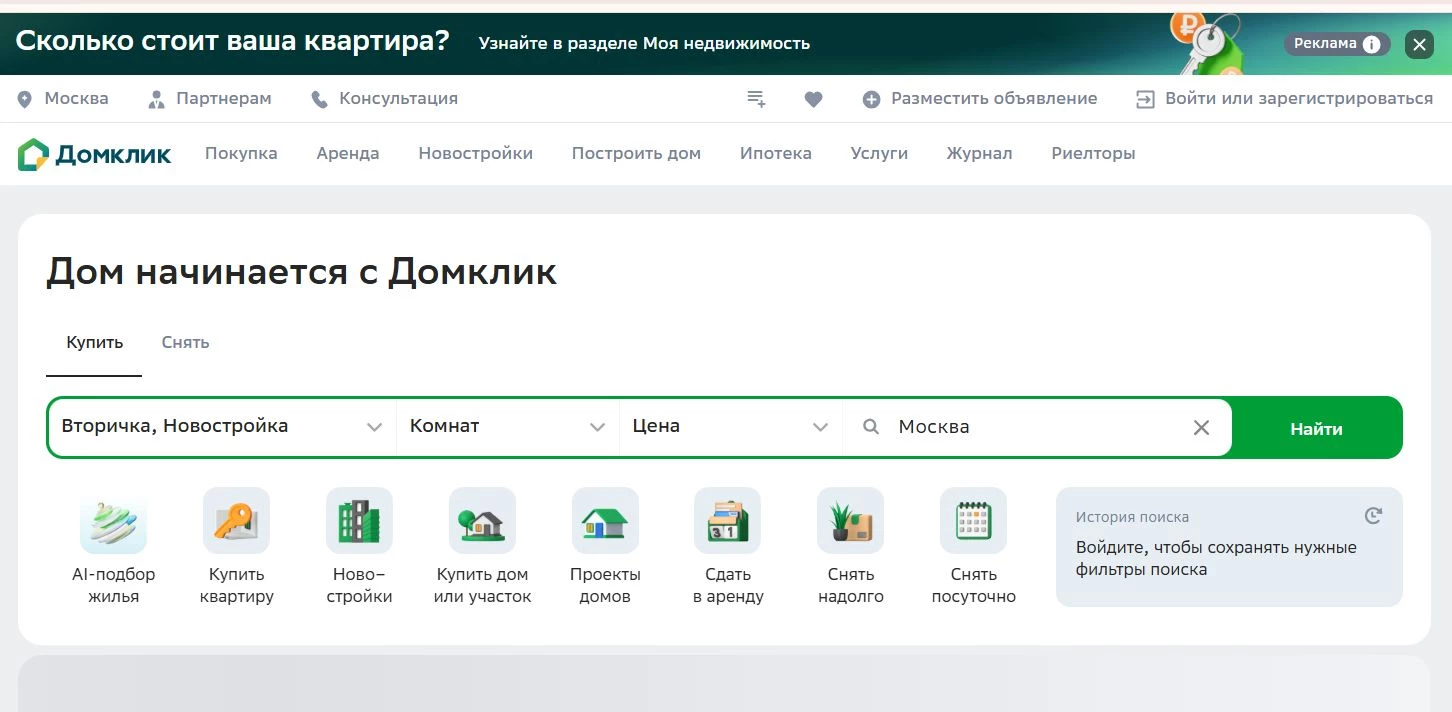Image resolution: width=1452 pixels, height=712 pixels.
Task: Open AI-подбор жилья service
Action: click(x=113, y=520)
